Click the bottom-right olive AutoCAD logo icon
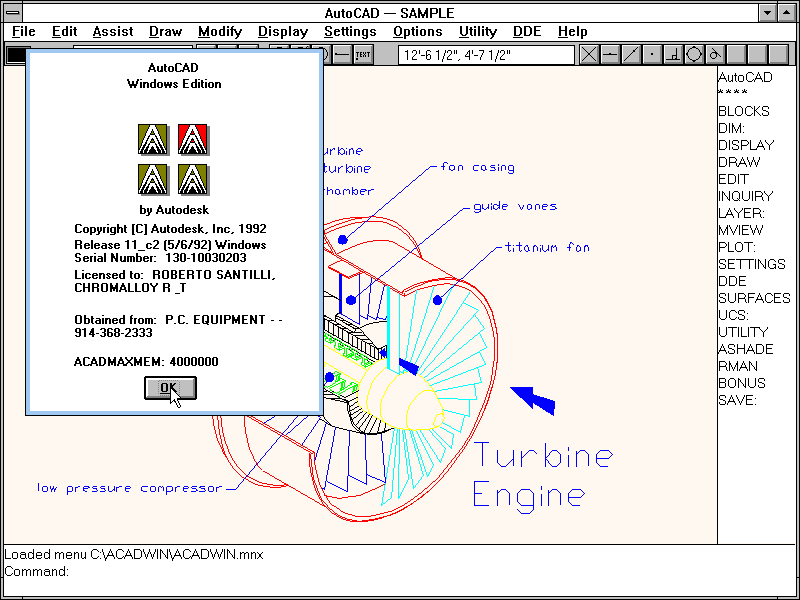This screenshot has height=600, width=800. point(193,179)
